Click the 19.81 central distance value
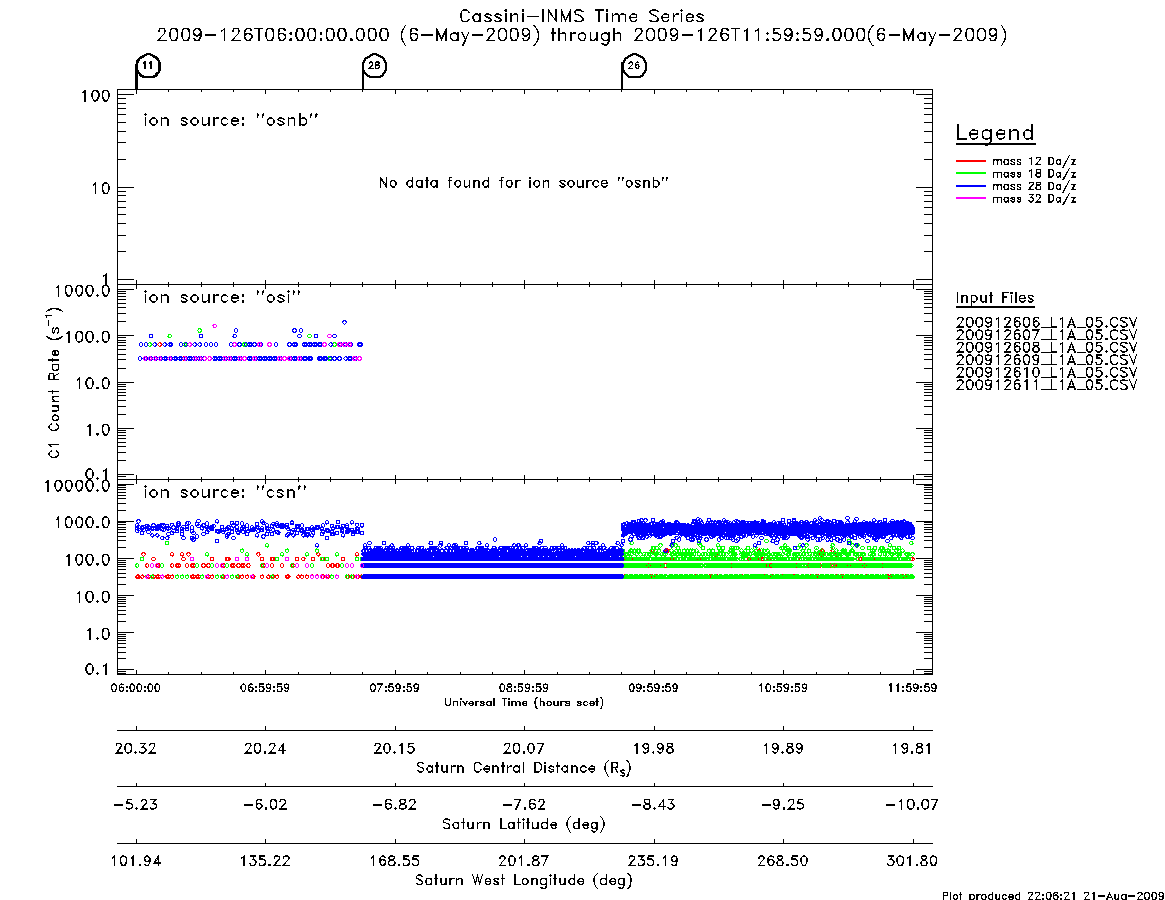Image resolution: width=1165 pixels, height=900 pixels. coord(912,748)
